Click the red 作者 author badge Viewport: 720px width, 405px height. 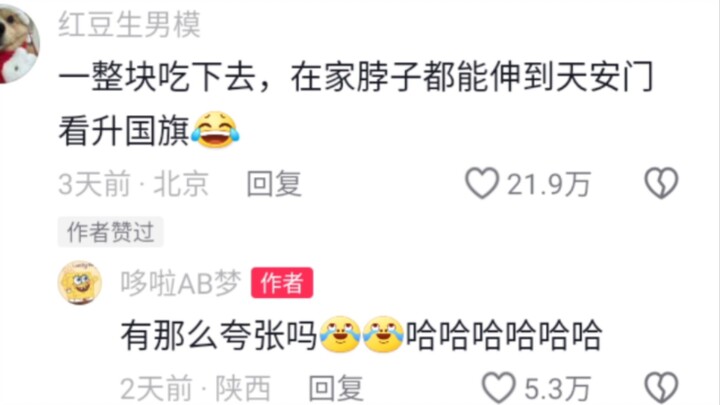coord(282,283)
